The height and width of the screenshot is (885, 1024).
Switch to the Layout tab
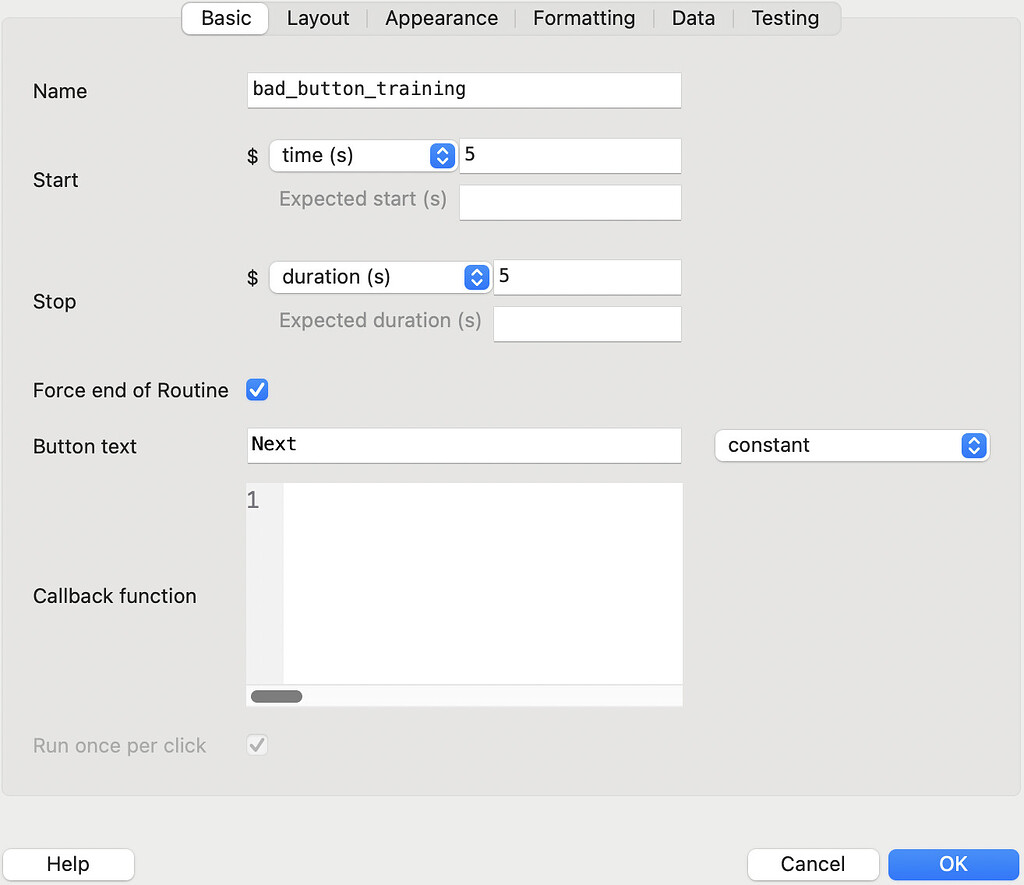click(318, 18)
